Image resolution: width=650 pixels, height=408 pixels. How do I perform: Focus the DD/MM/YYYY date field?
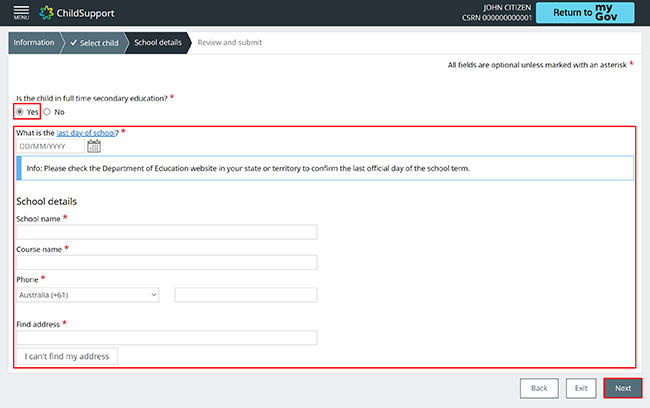[50, 146]
